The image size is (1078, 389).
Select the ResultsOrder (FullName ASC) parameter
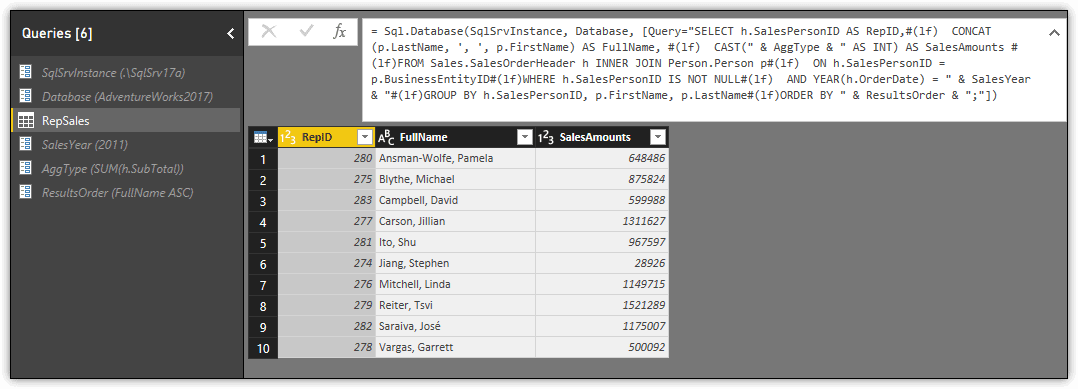[126, 192]
